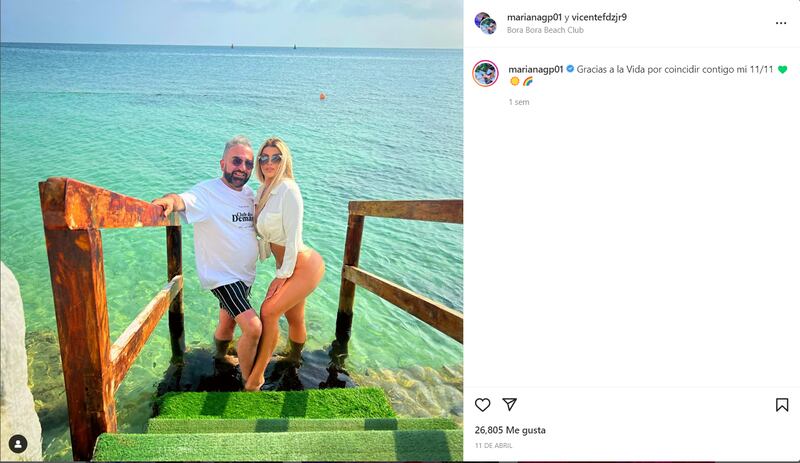View marianagp01's story via caption avatar
The height and width of the screenshot is (463, 800).
click(x=485, y=74)
